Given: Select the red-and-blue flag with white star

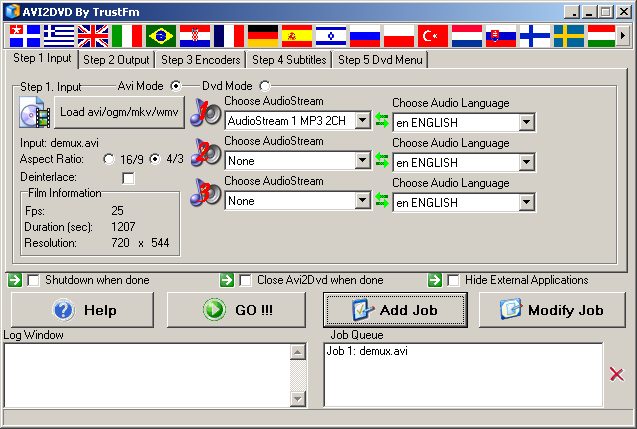Looking at the screenshot, I should (x=25, y=36).
